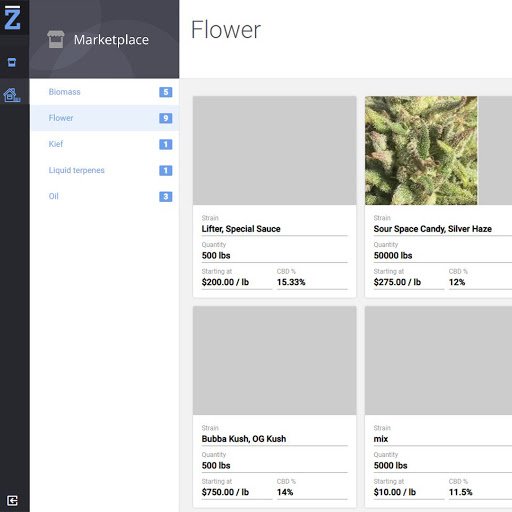Click the Oil count badge 3
The width and height of the screenshot is (512, 512).
click(166, 197)
